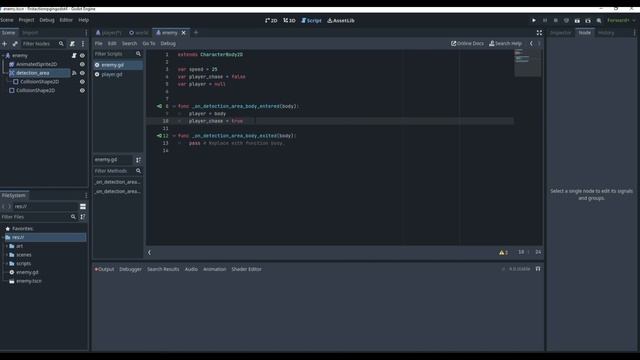Expand the art folder

pyautogui.click(x=7, y=246)
